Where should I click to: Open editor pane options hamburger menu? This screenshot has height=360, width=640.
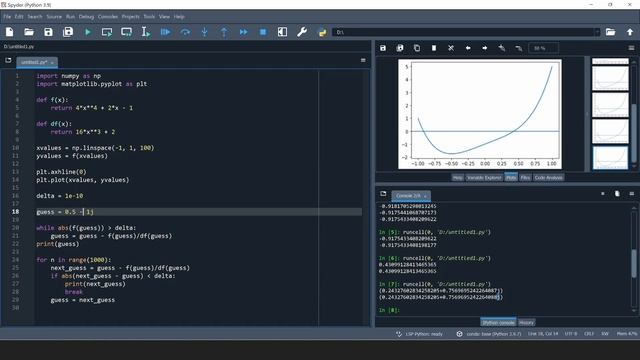point(363,60)
